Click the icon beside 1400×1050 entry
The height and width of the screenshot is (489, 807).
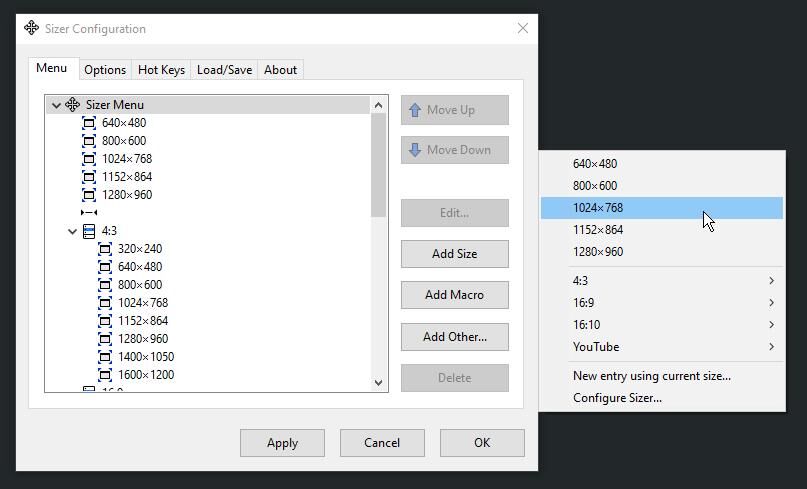pos(105,357)
